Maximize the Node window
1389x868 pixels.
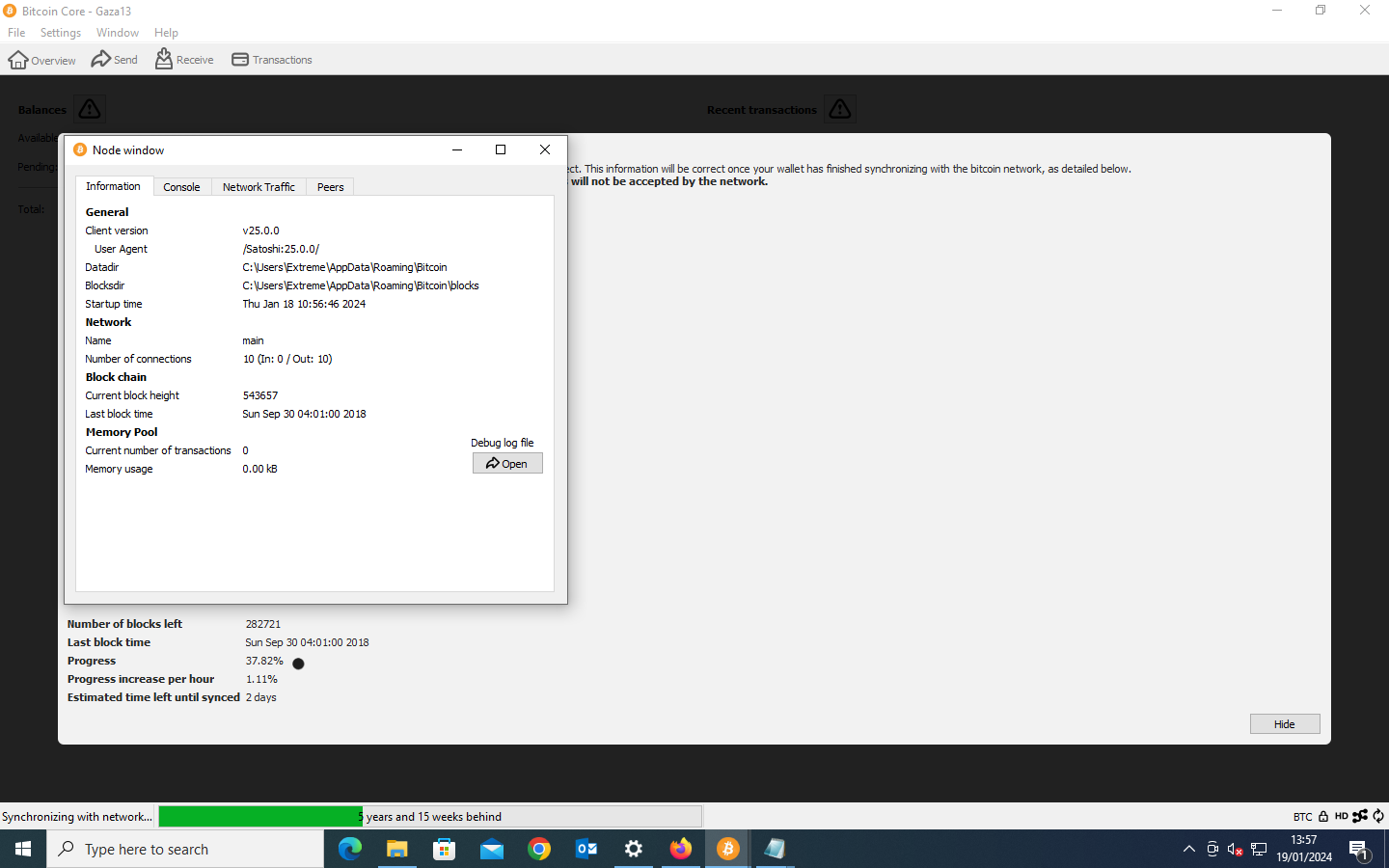501,149
